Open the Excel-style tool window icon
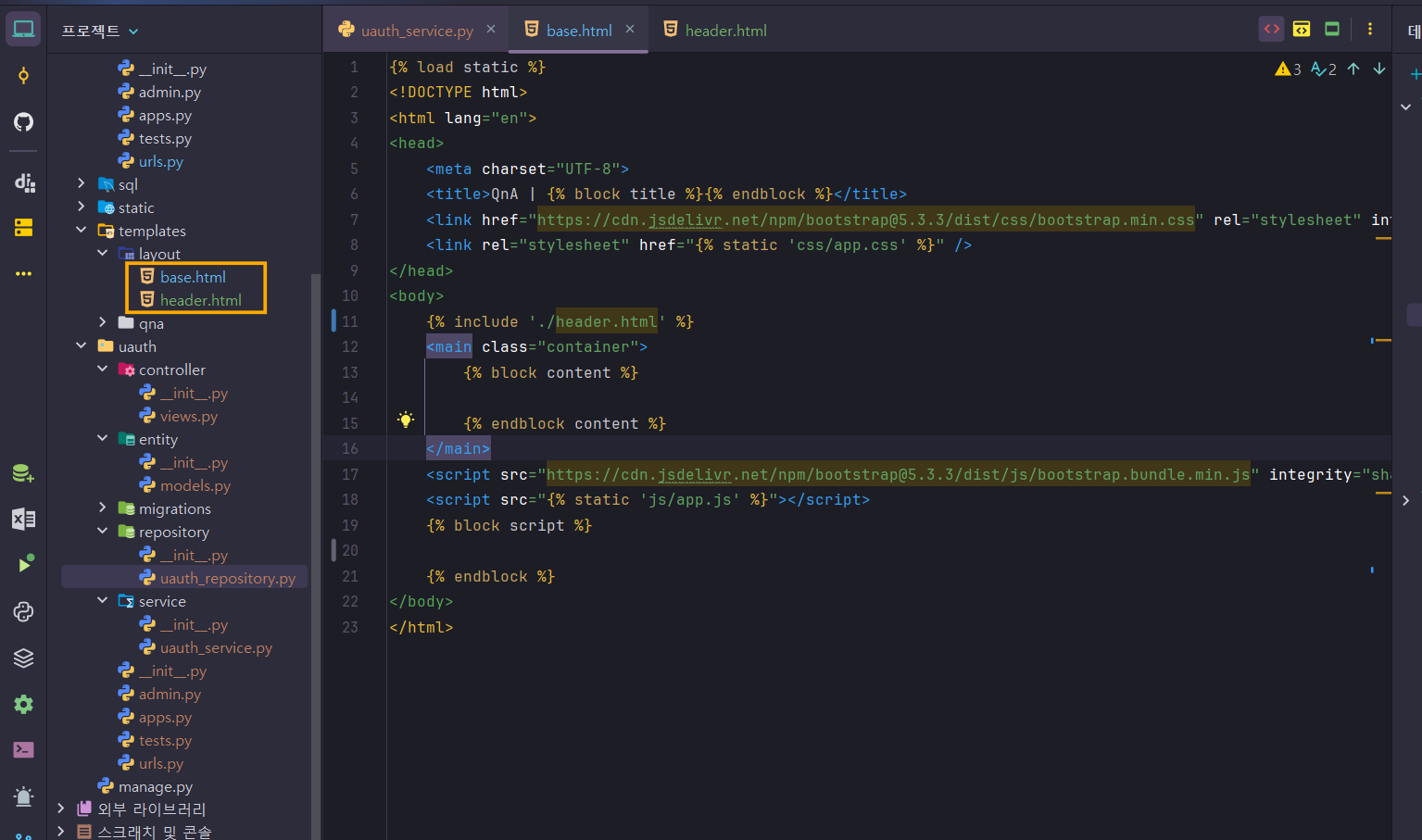This screenshot has height=840, width=1422. pos(23,520)
